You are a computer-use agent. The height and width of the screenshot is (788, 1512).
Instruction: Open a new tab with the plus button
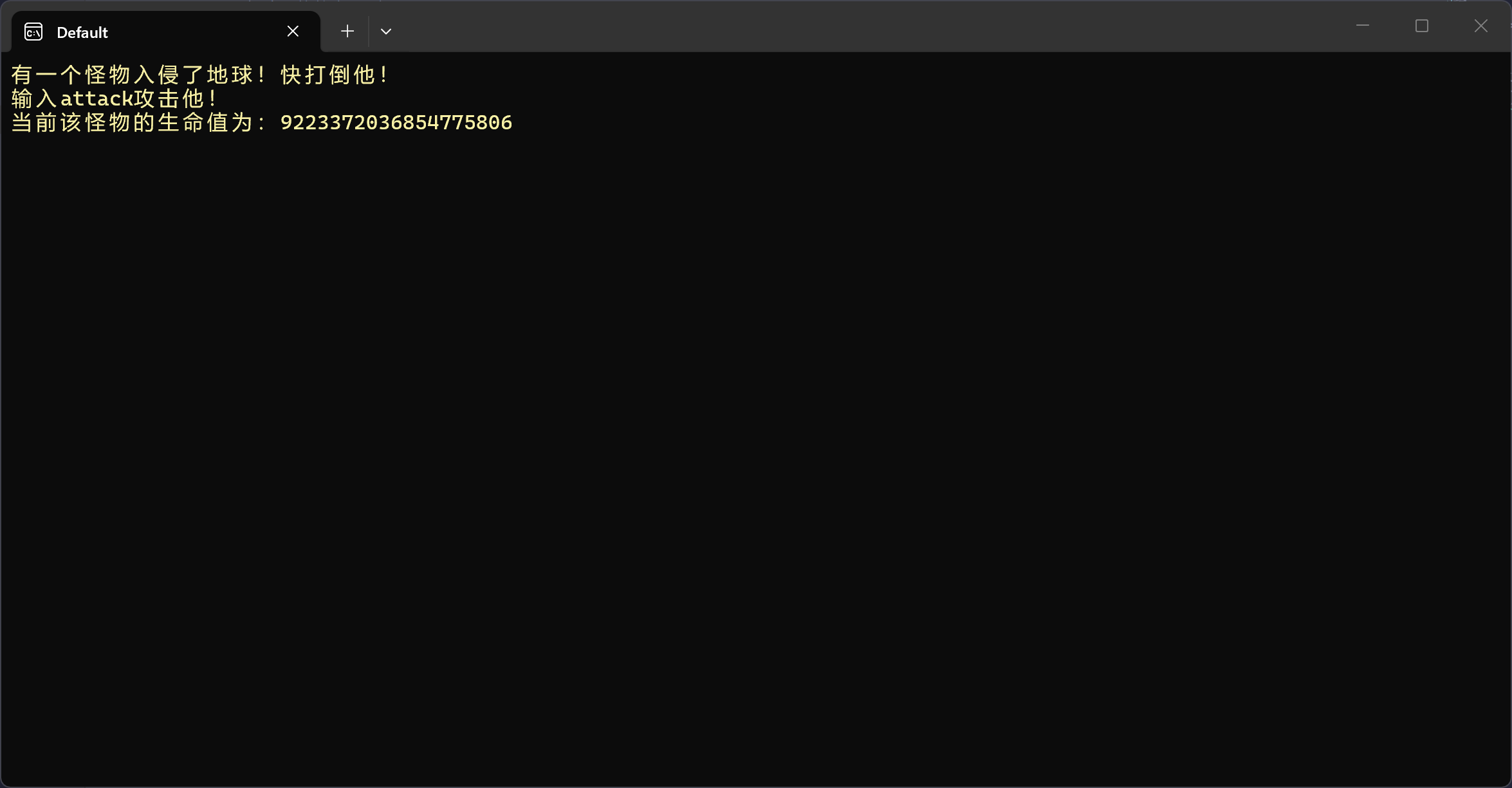[x=347, y=31]
